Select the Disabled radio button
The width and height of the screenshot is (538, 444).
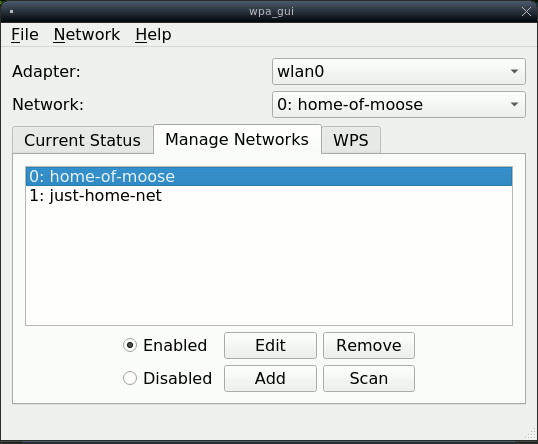coord(167,378)
